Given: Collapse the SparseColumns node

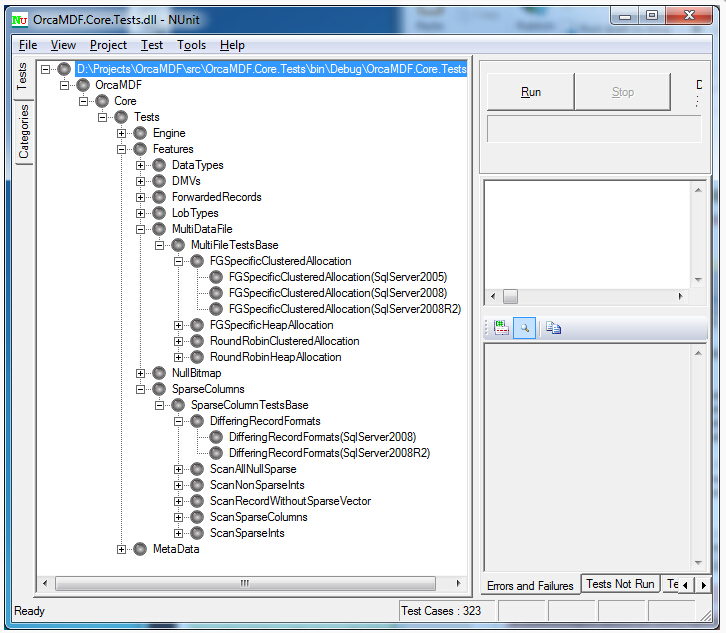Looking at the screenshot, I should (140, 389).
